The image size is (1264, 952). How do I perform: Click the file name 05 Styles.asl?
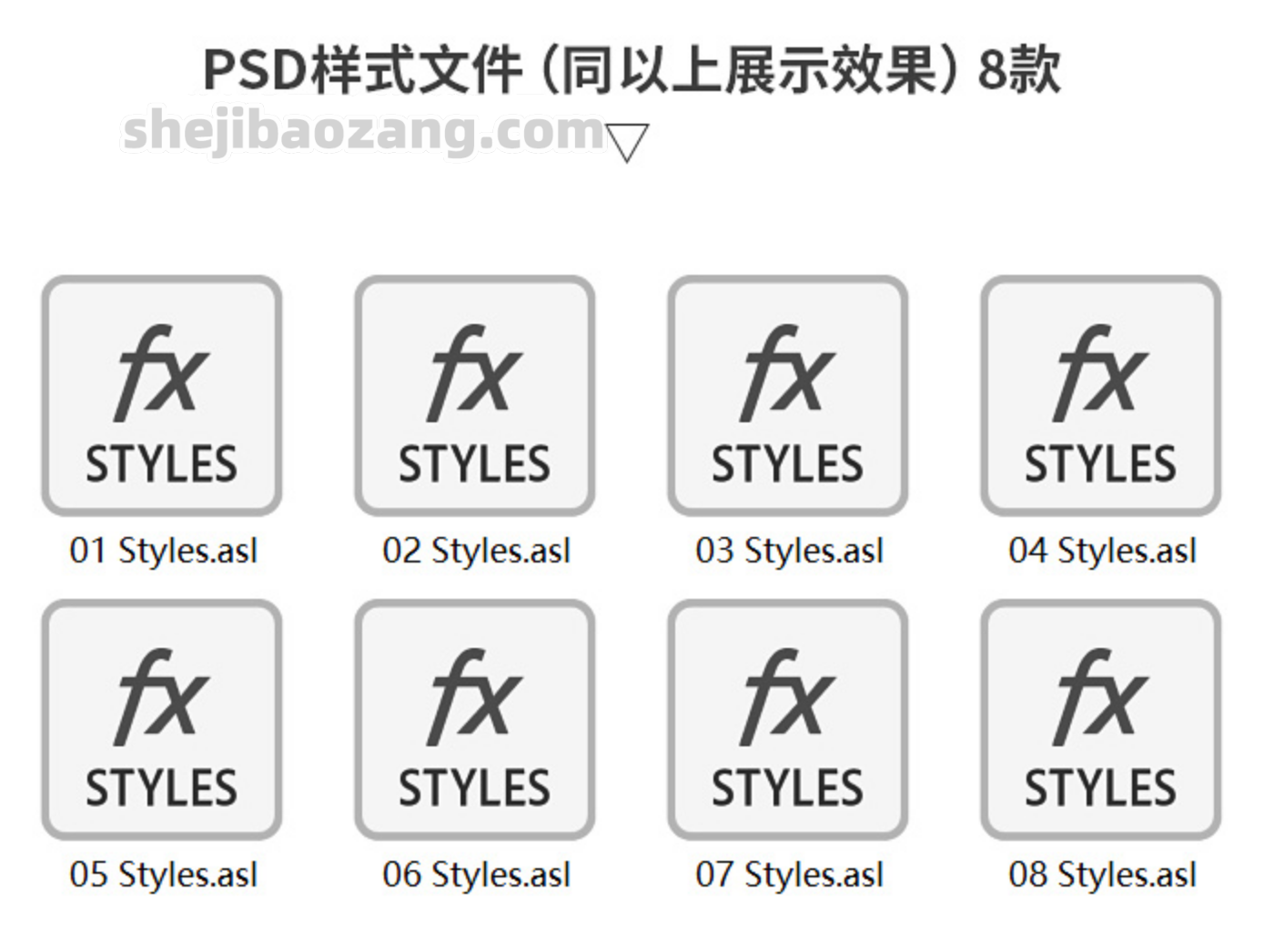[164, 876]
